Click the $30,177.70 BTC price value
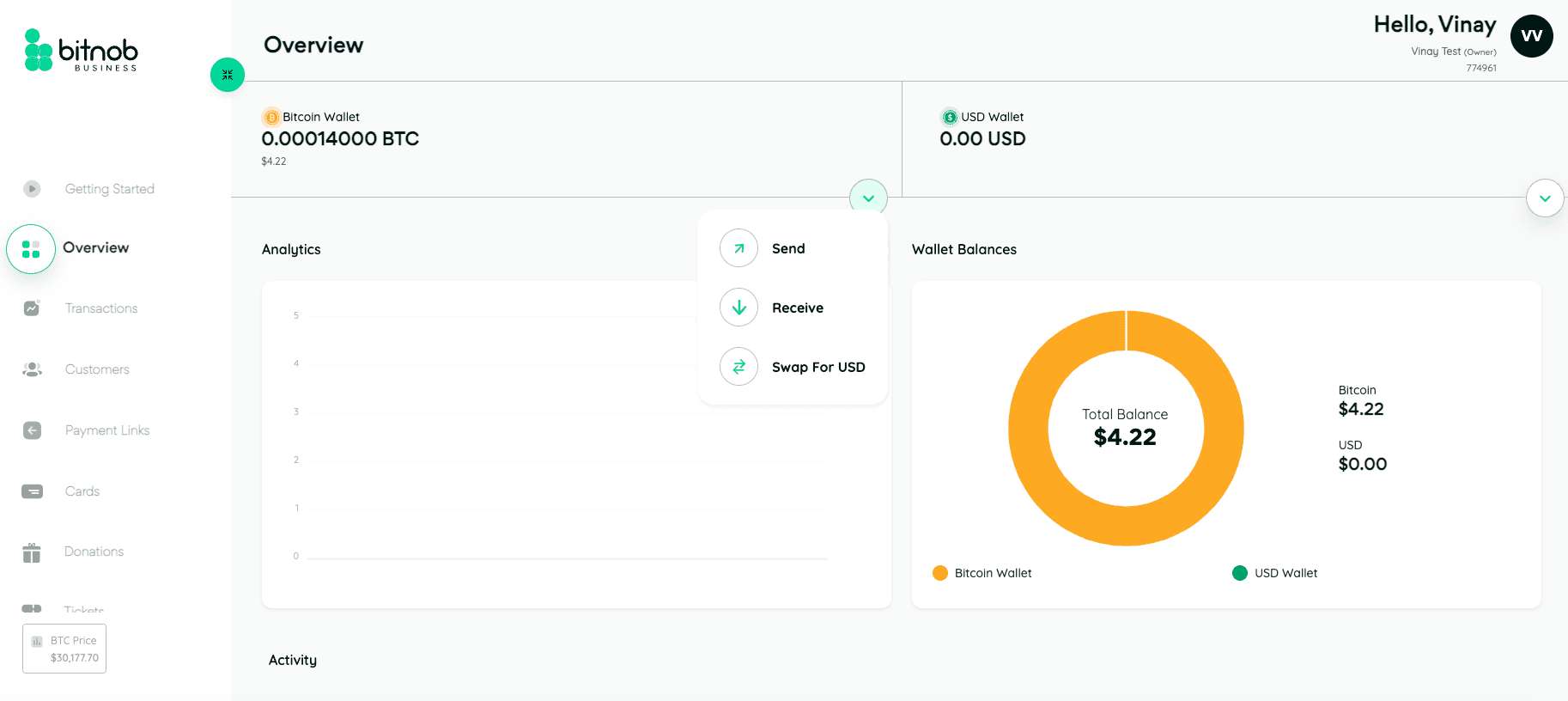Image resolution: width=1568 pixels, height=701 pixels. (x=75, y=658)
